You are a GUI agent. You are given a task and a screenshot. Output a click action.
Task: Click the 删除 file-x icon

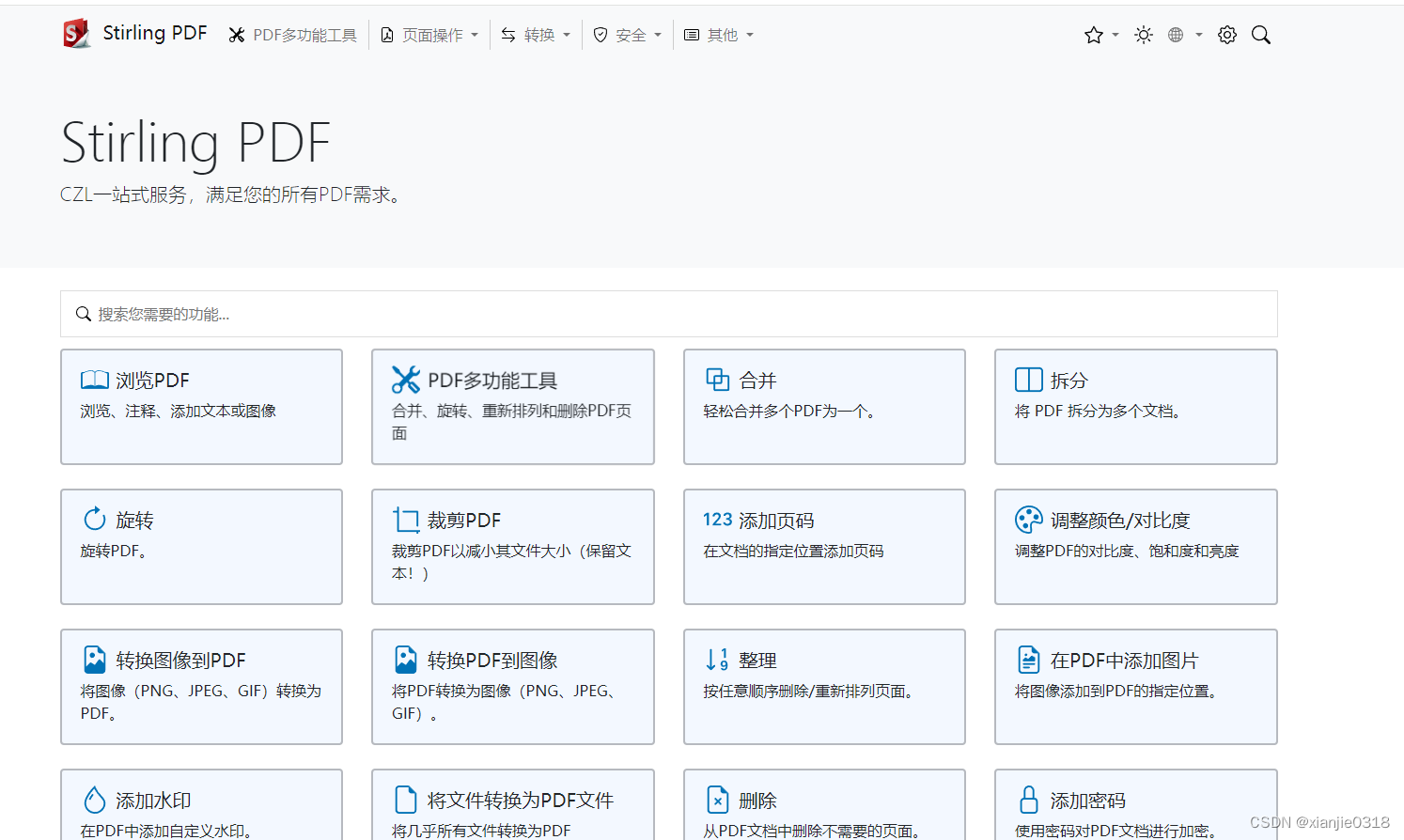coord(718,800)
